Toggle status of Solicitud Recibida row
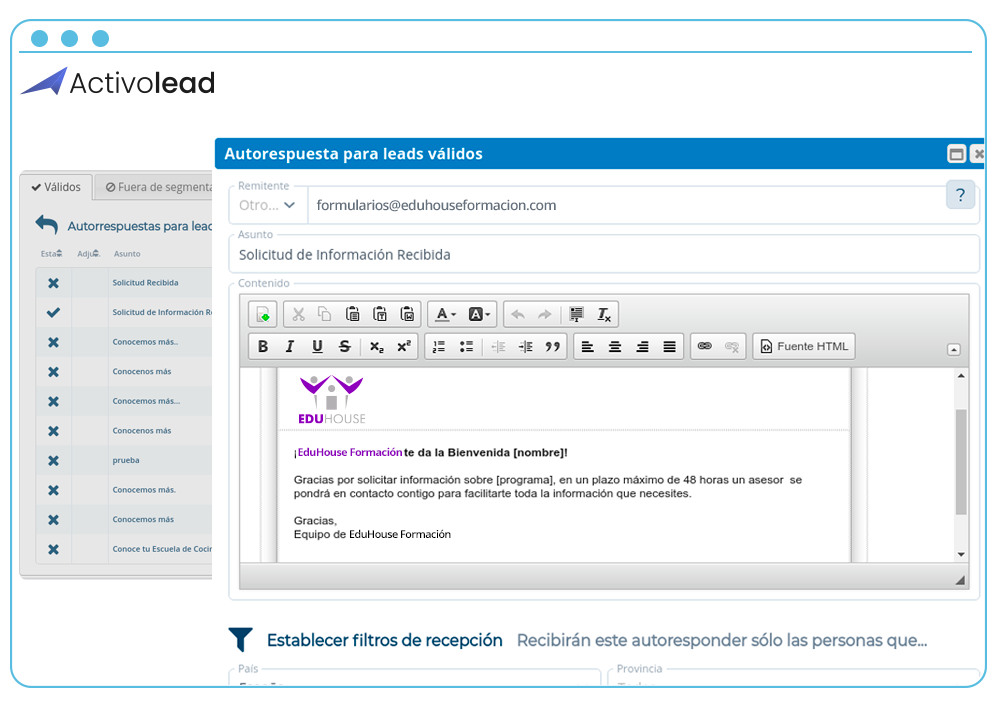This screenshot has height=705, width=1000. pyautogui.click(x=54, y=283)
